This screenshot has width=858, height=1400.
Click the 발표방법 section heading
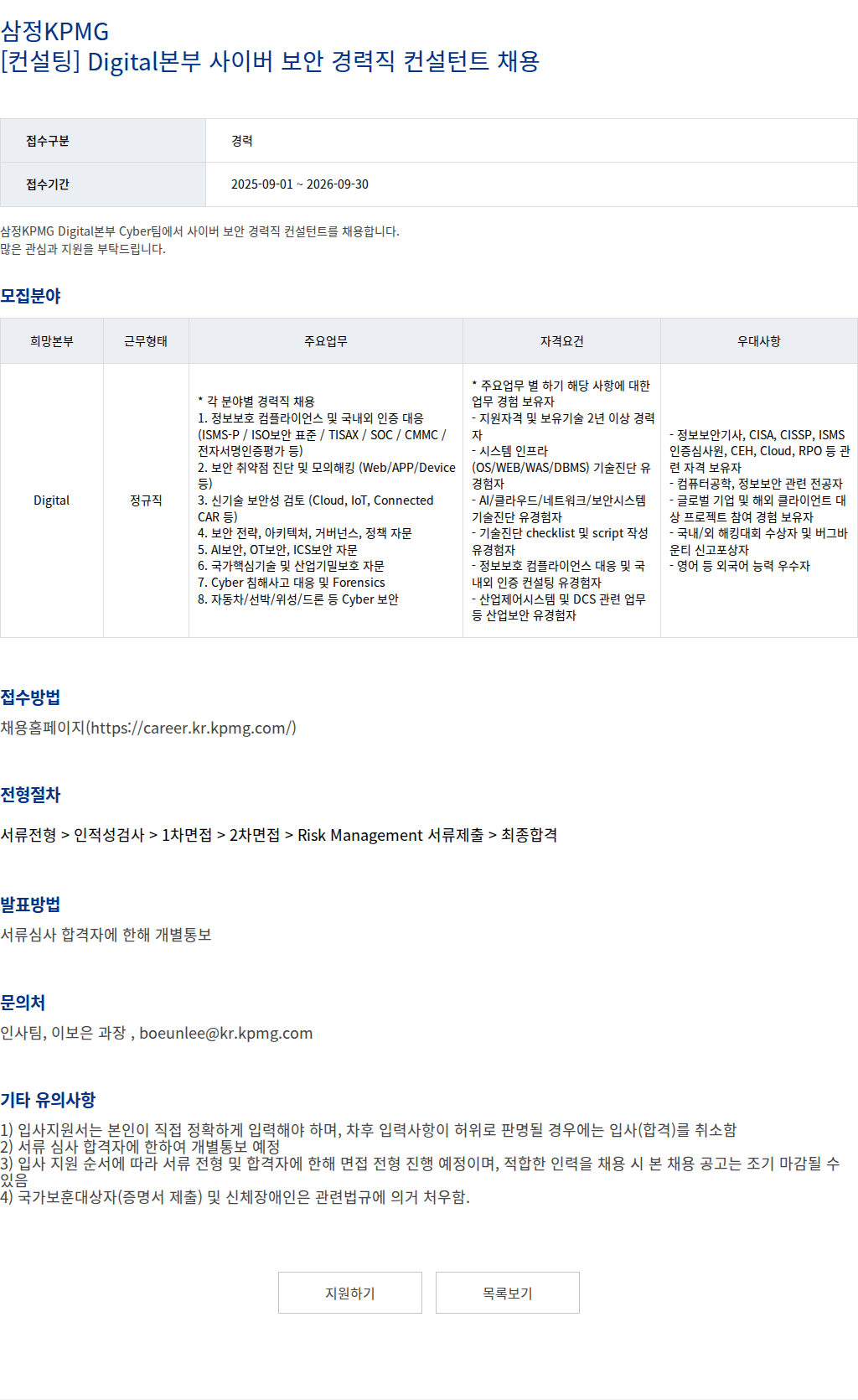[x=30, y=905]
